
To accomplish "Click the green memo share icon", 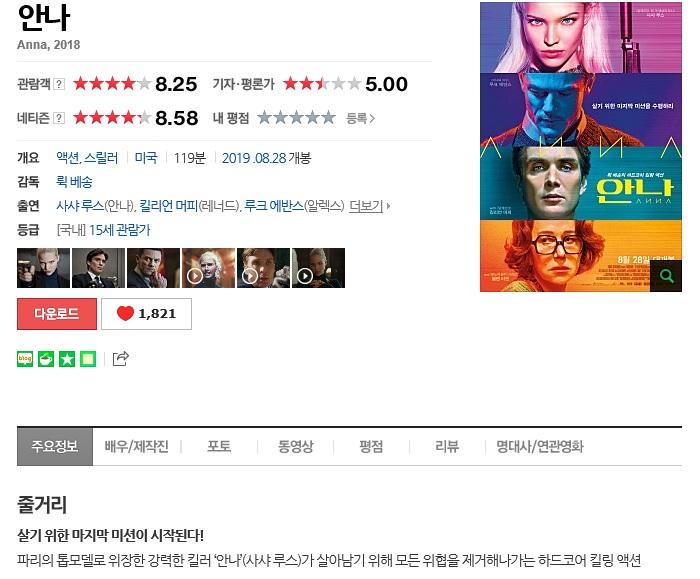I will pos(88,359).
